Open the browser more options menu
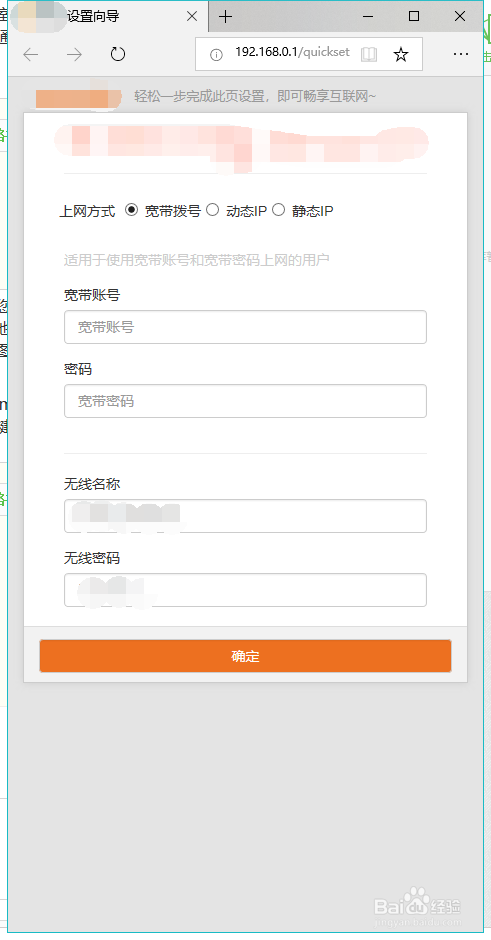491x940 pixels. click(460, 55)
